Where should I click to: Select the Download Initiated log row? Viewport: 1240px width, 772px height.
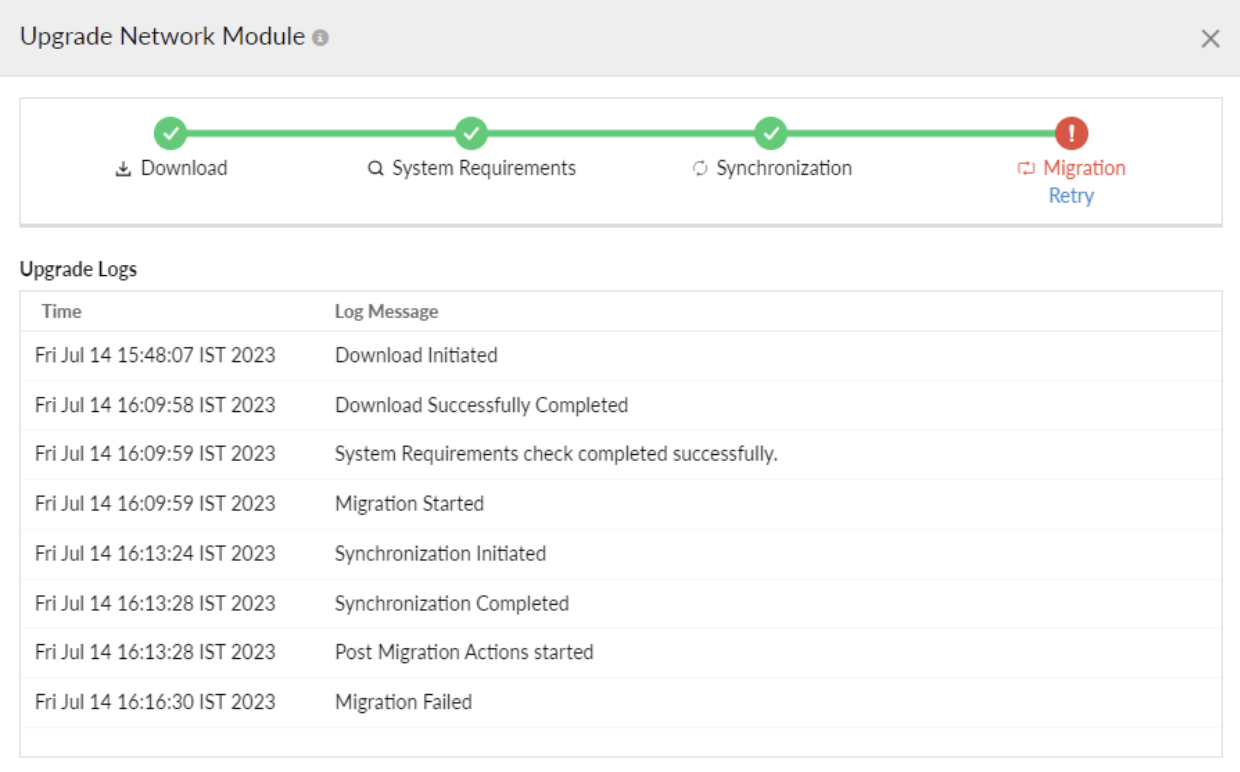point(416,355)
